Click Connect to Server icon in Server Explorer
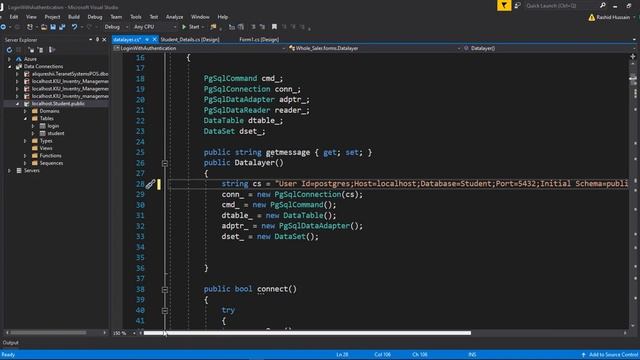 pyautogui.click(x=40, y=50)
